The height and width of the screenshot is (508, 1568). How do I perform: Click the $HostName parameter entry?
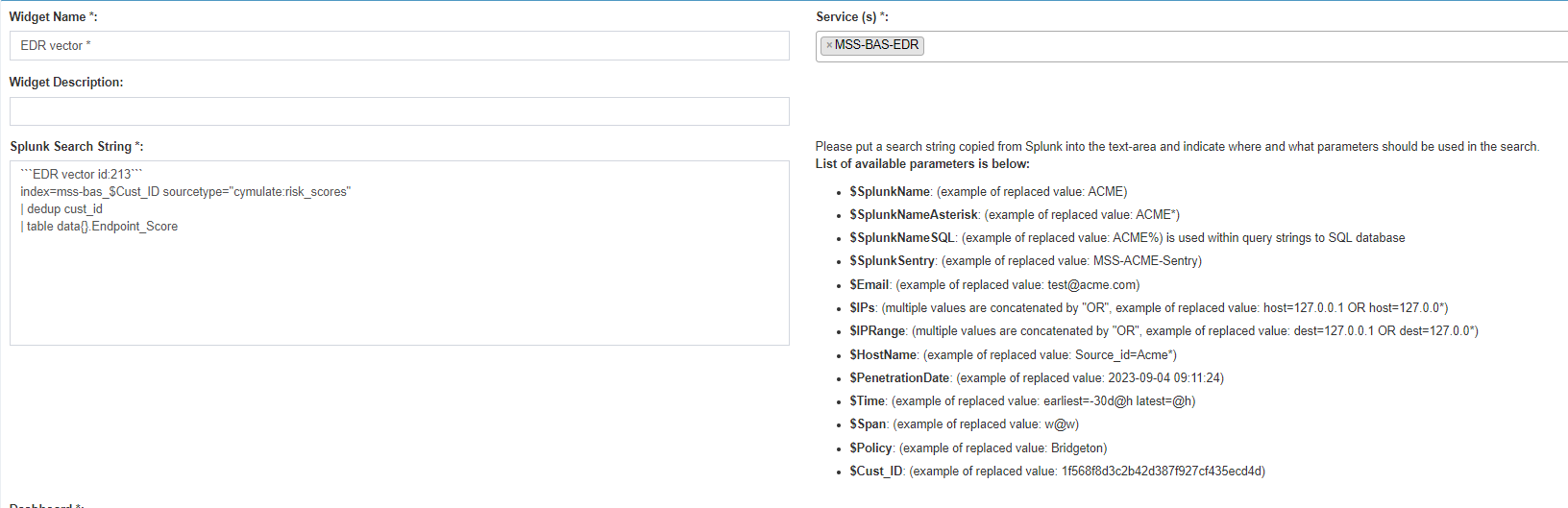pyautogui.click(x=1013, y=354)
